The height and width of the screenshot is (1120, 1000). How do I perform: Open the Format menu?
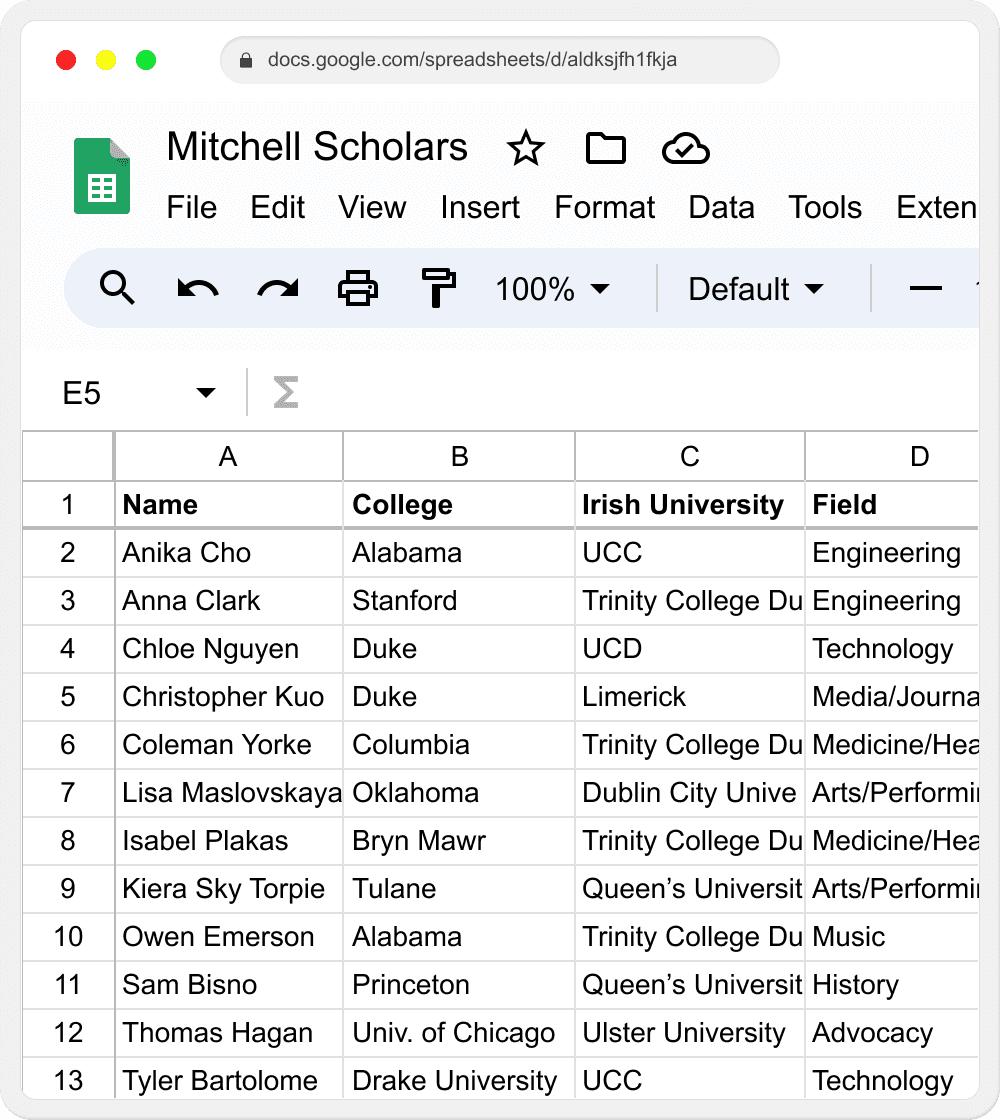[604, 208]
